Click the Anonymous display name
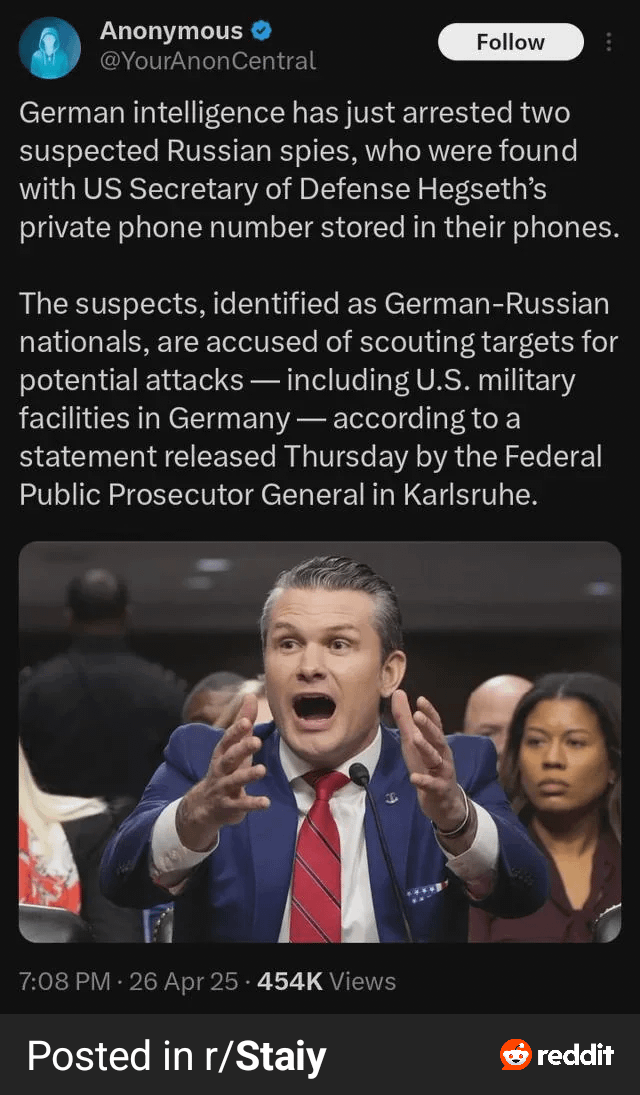This screenshot has height=1095, width=640. tap(171, 31)
